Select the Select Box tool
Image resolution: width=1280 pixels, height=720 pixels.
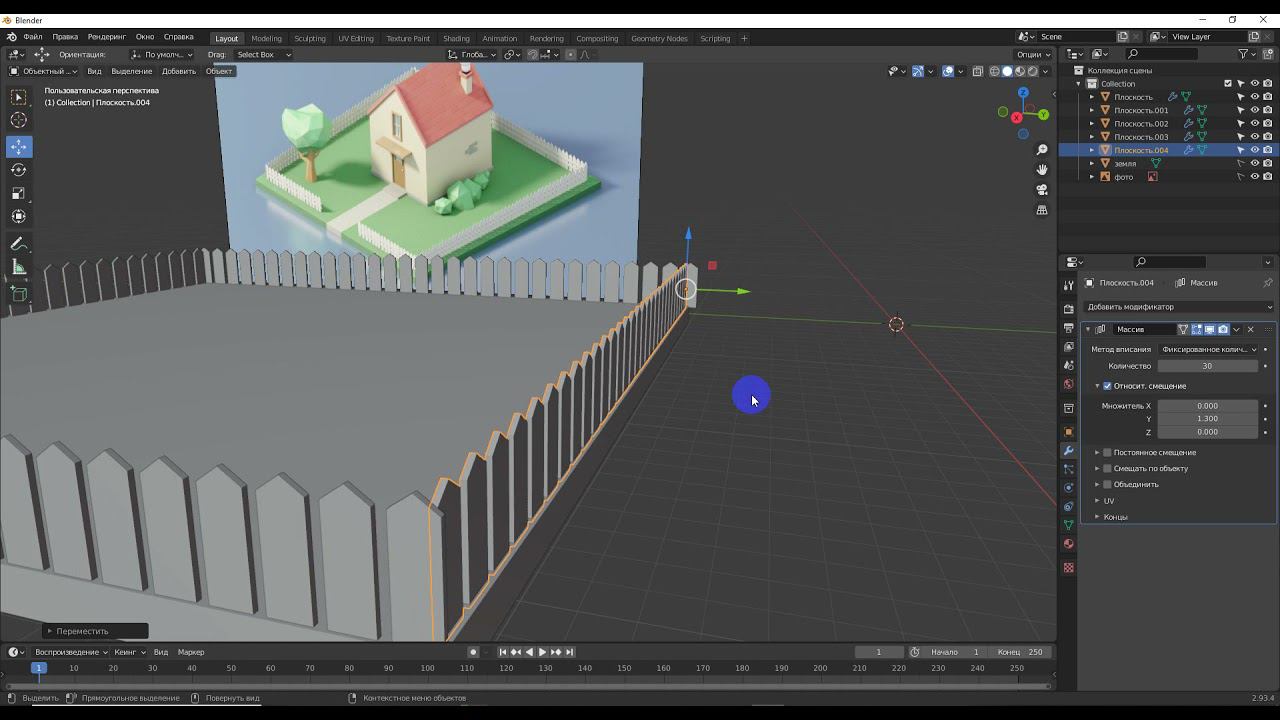pos(19,97)
